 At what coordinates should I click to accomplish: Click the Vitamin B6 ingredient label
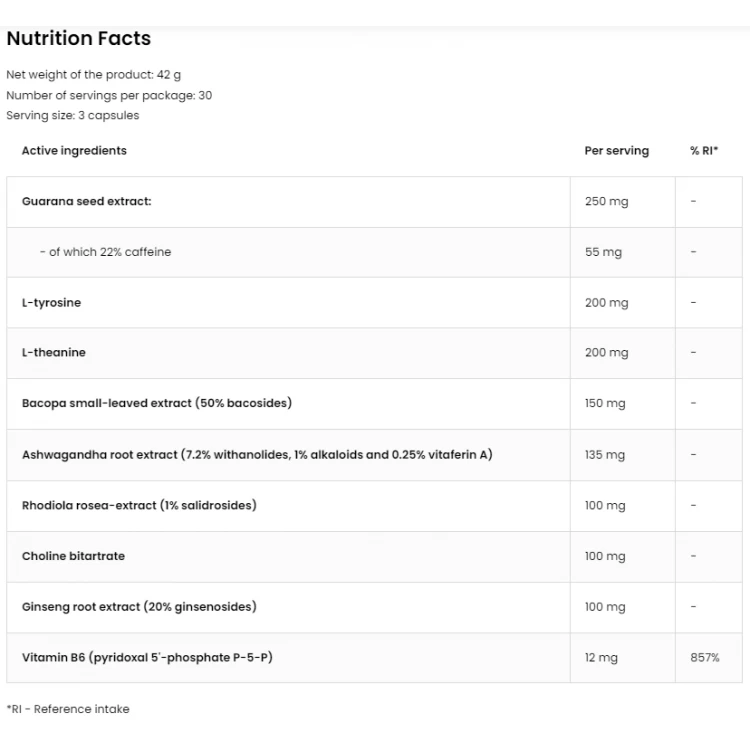(x=147, y=658)
